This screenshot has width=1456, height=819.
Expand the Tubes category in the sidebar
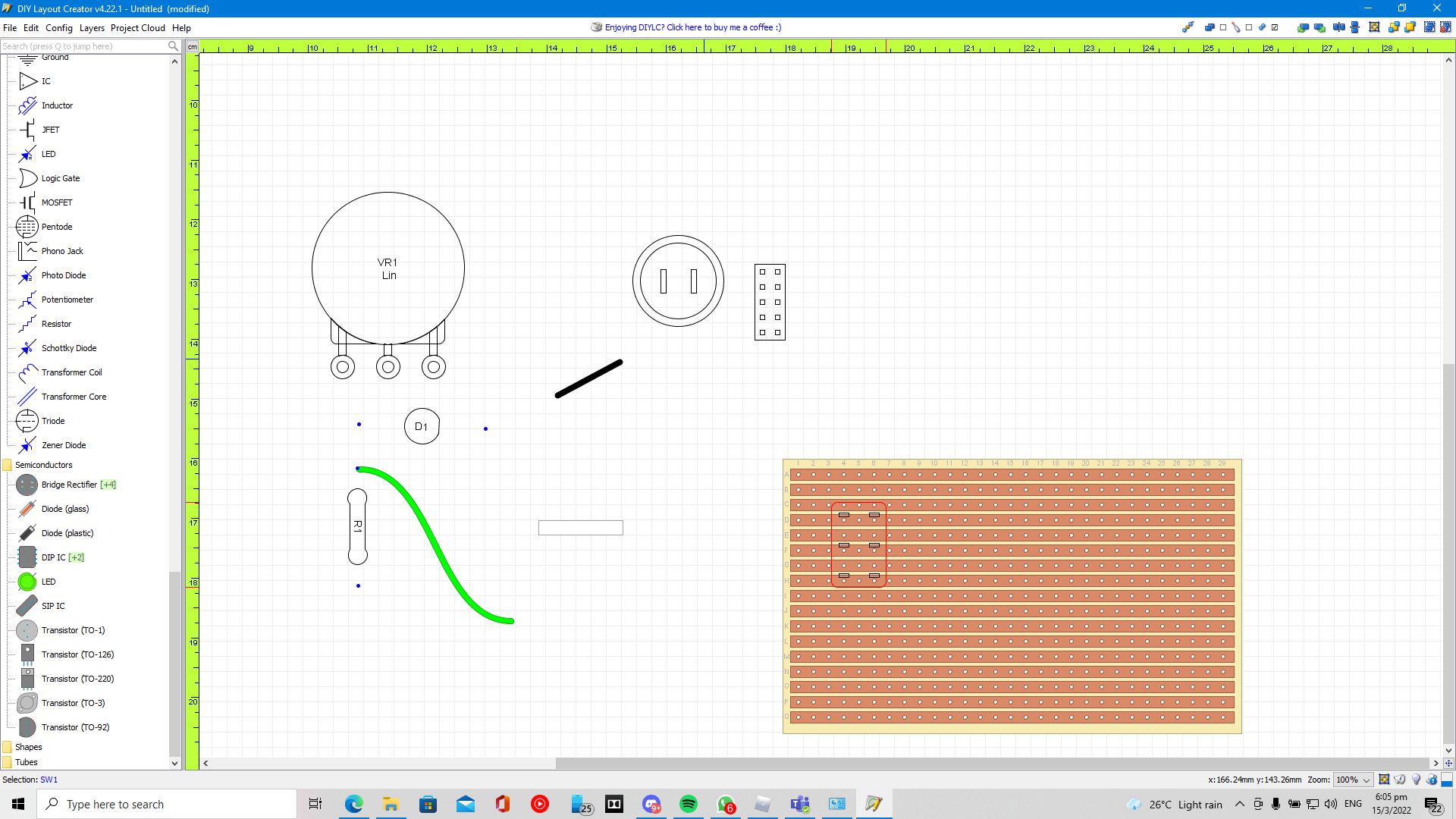click(x=26, y=762)
